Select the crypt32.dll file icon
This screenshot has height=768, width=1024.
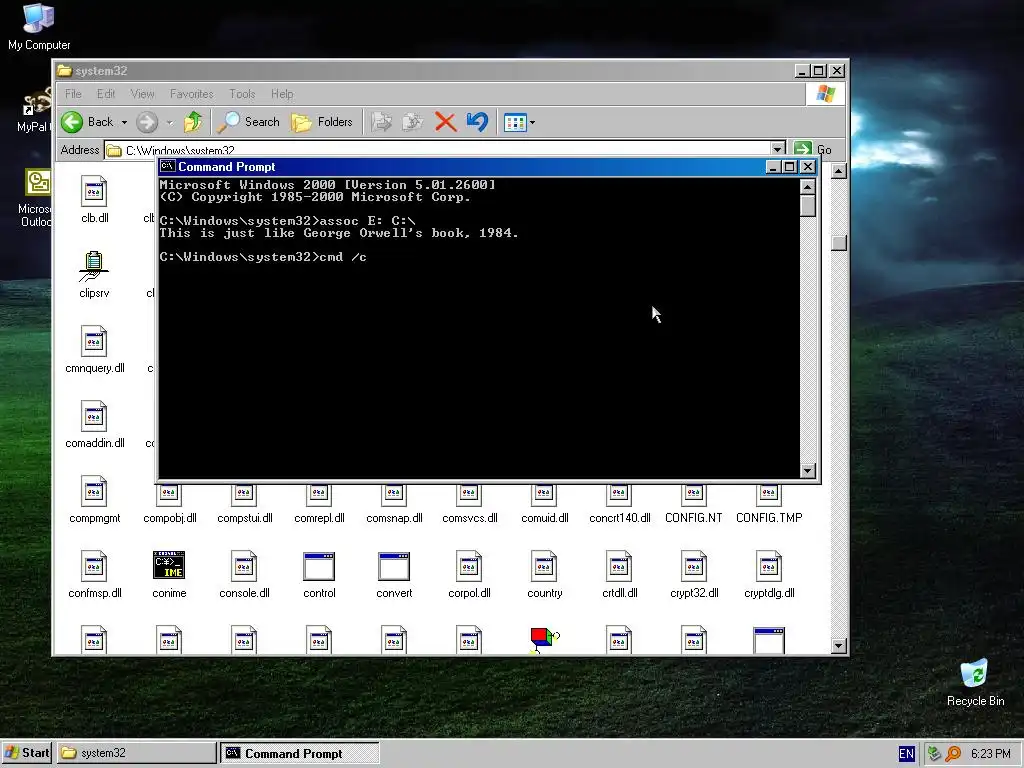pyautogui.click(x=694, y=566)
